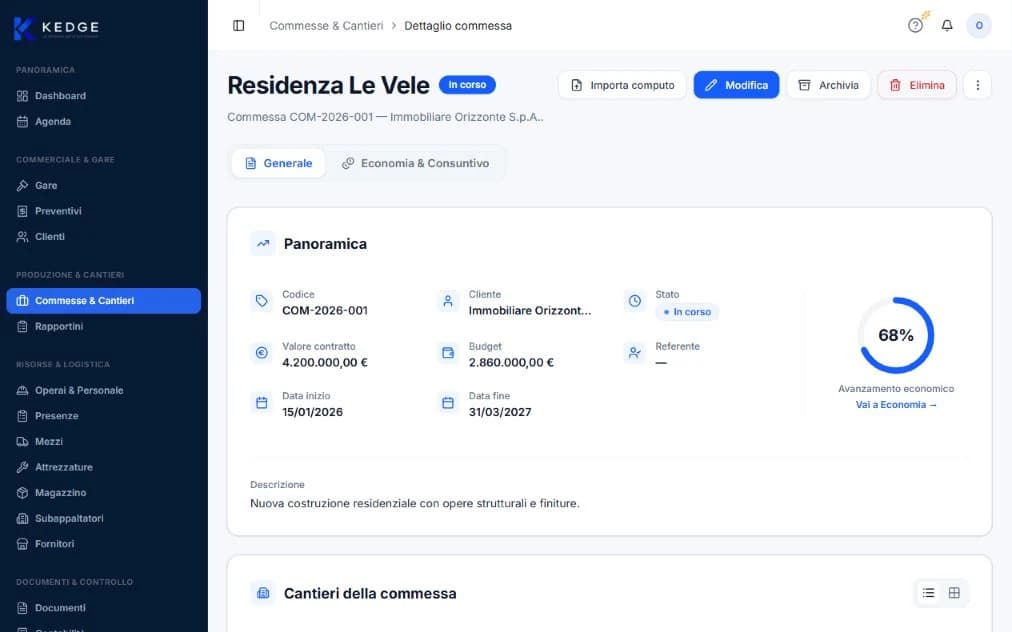
Task: Click start date 15/01/2026
Action: tap(312, 412)
